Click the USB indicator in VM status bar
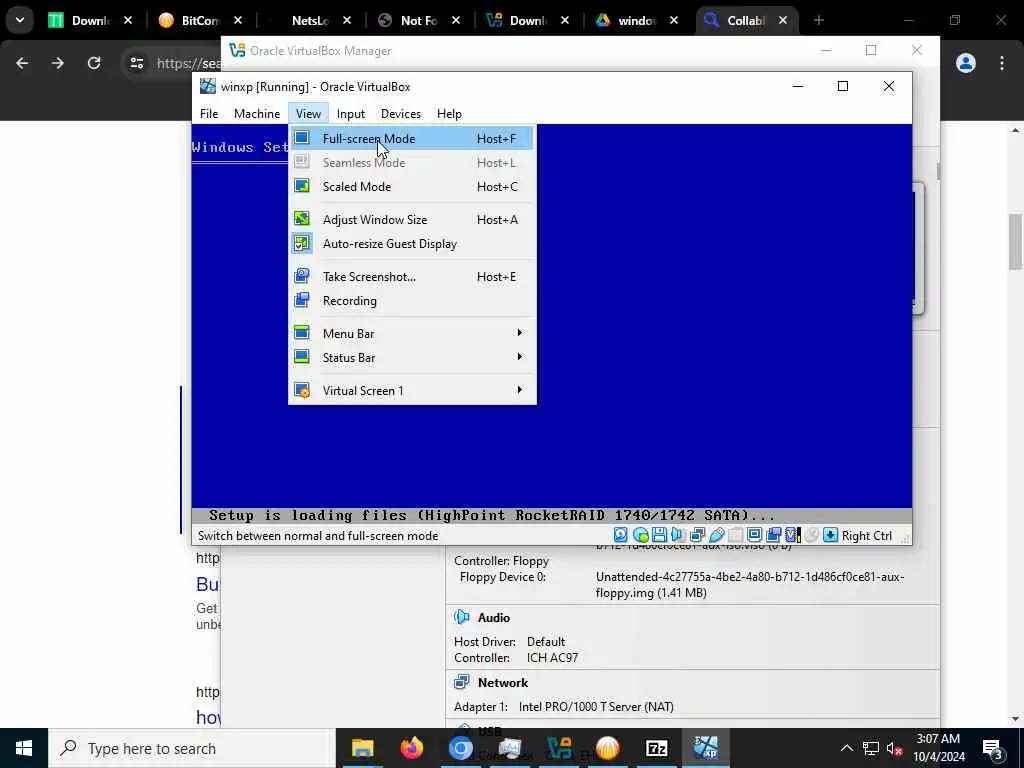This screenshot has width=1024, height=768. click(716, 536)
